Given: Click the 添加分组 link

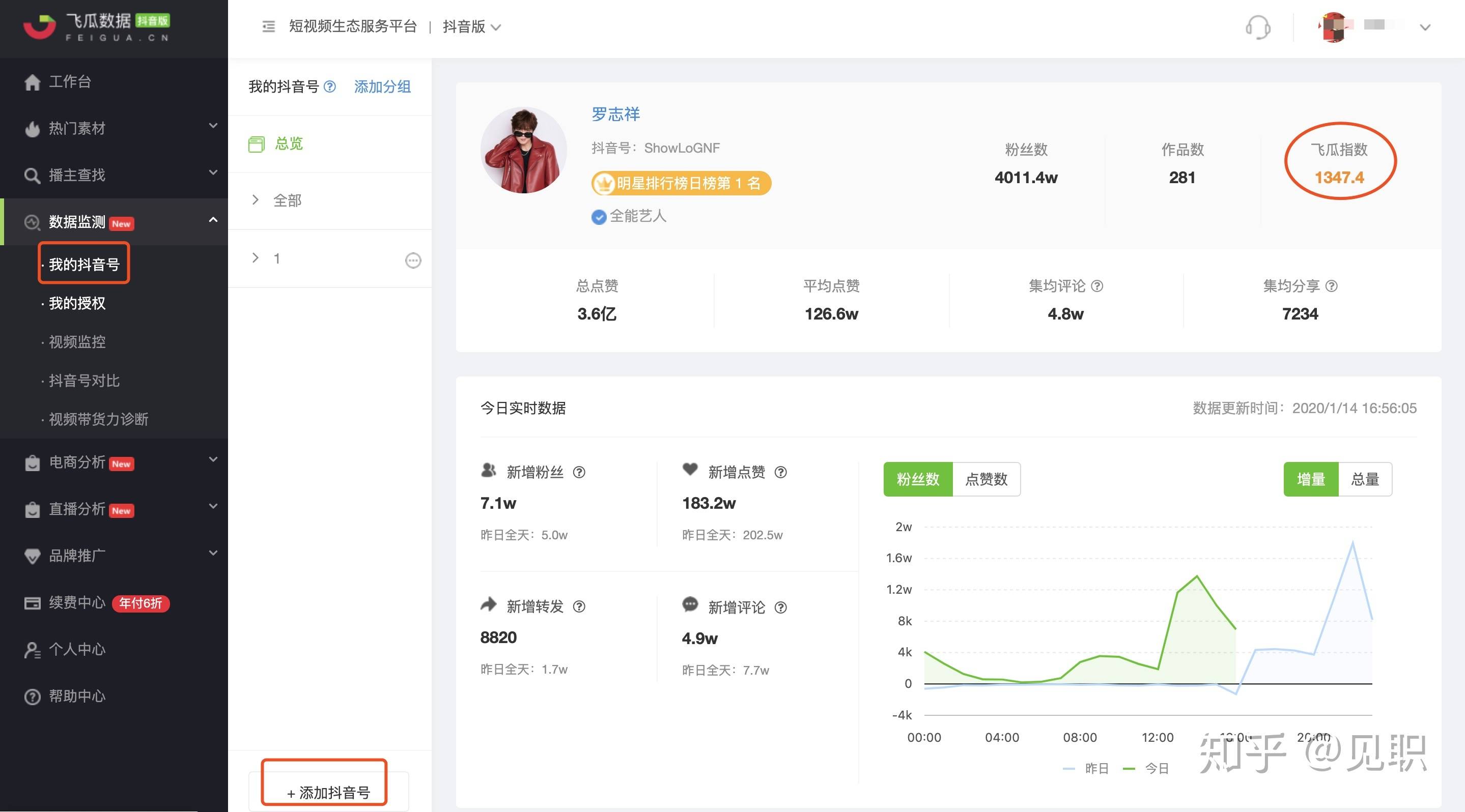Looking at the screenshot, I should coord(382,86).
